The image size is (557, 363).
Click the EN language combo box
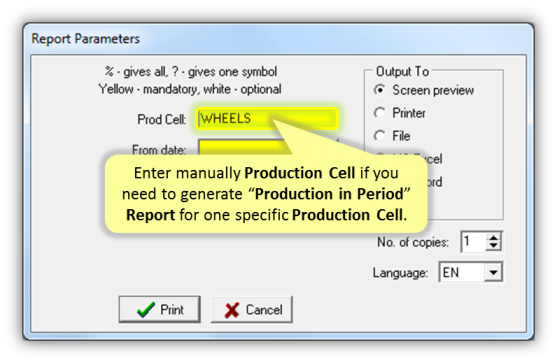470,272
